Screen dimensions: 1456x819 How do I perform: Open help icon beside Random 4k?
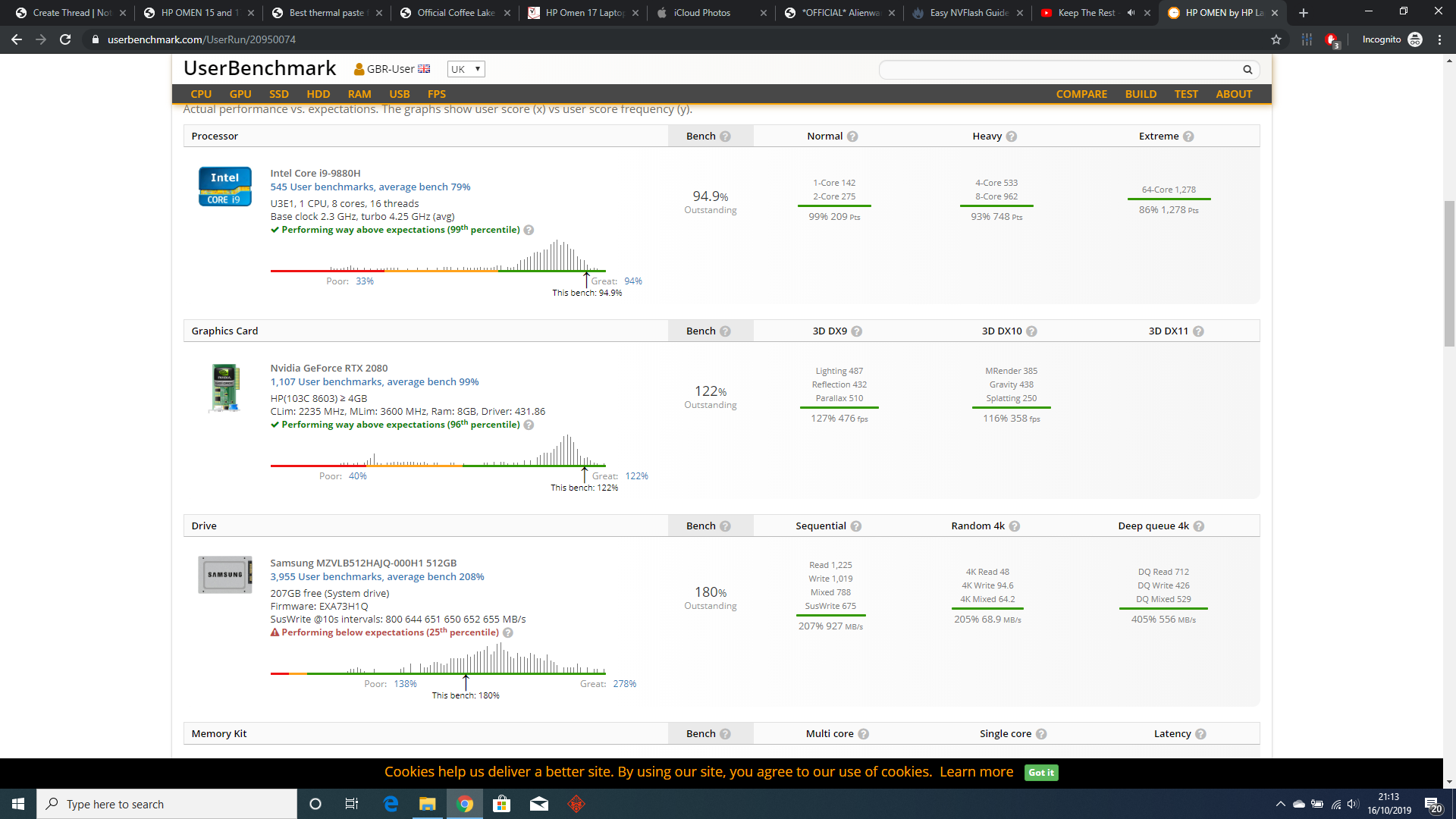pos(1015,526)
